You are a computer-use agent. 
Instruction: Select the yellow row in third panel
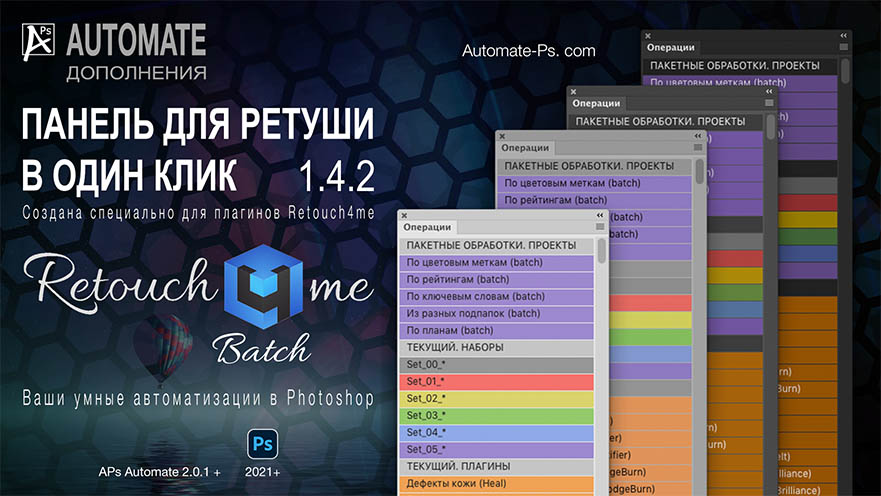[x=735, y=276]
